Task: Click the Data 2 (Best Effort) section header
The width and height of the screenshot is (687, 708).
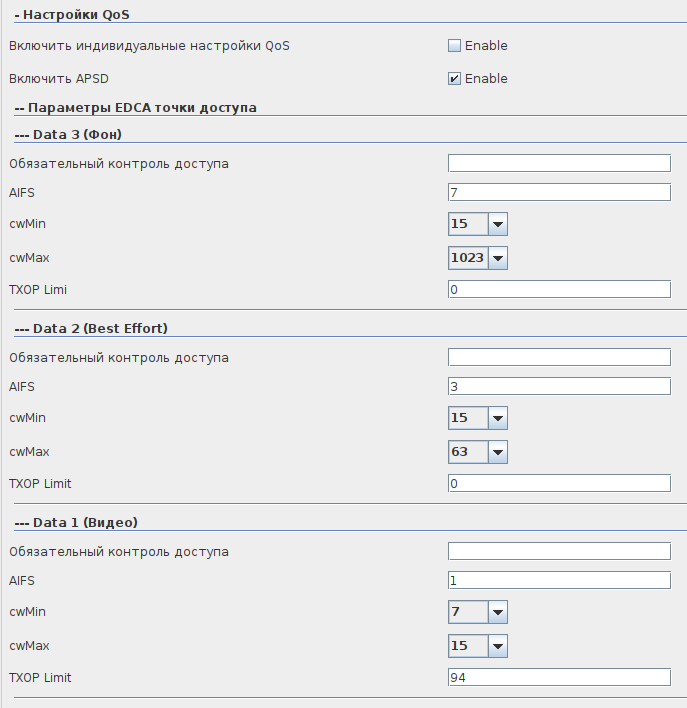Action: point(91,328)
